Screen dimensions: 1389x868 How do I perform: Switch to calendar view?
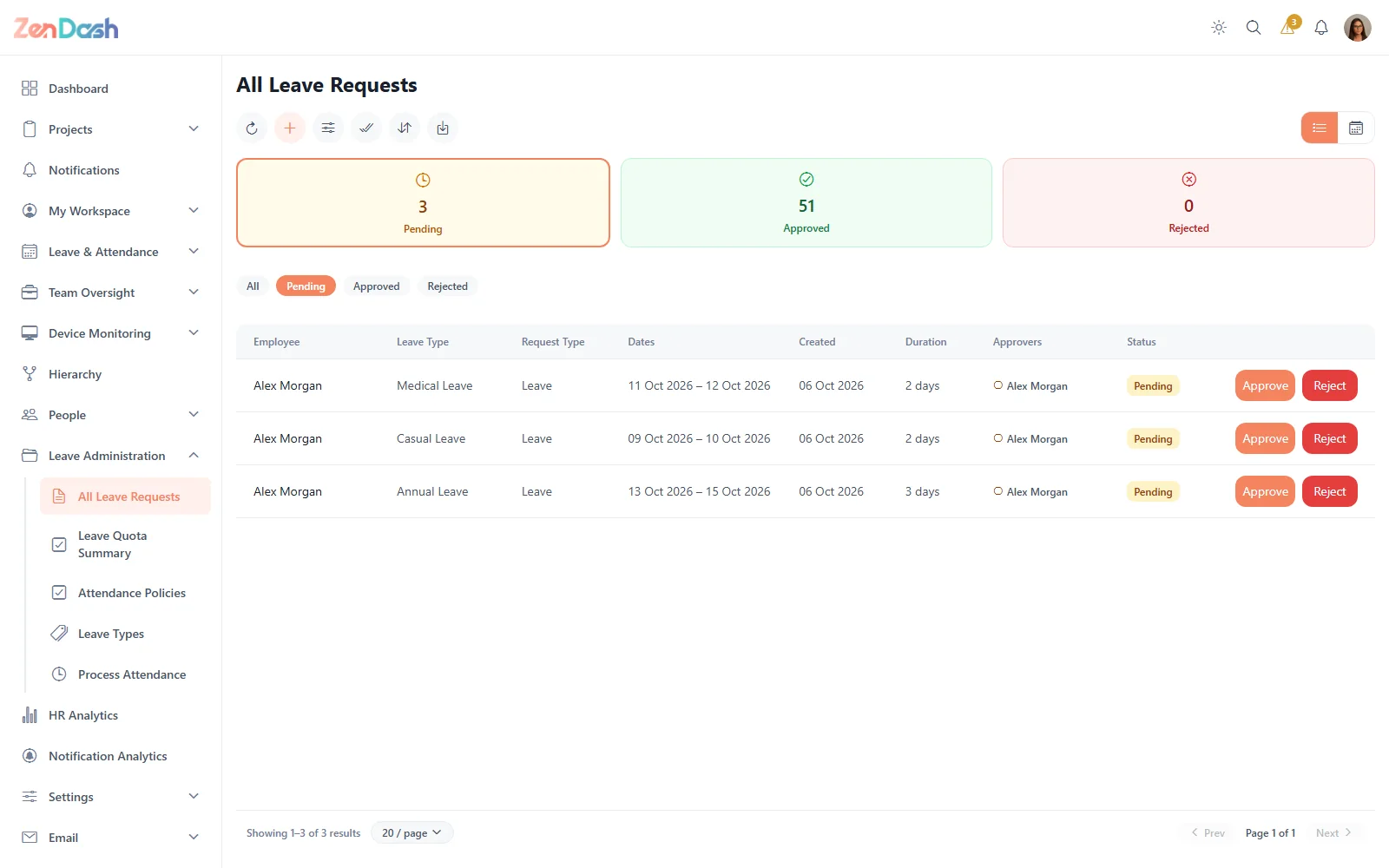tap(1356, 128)
